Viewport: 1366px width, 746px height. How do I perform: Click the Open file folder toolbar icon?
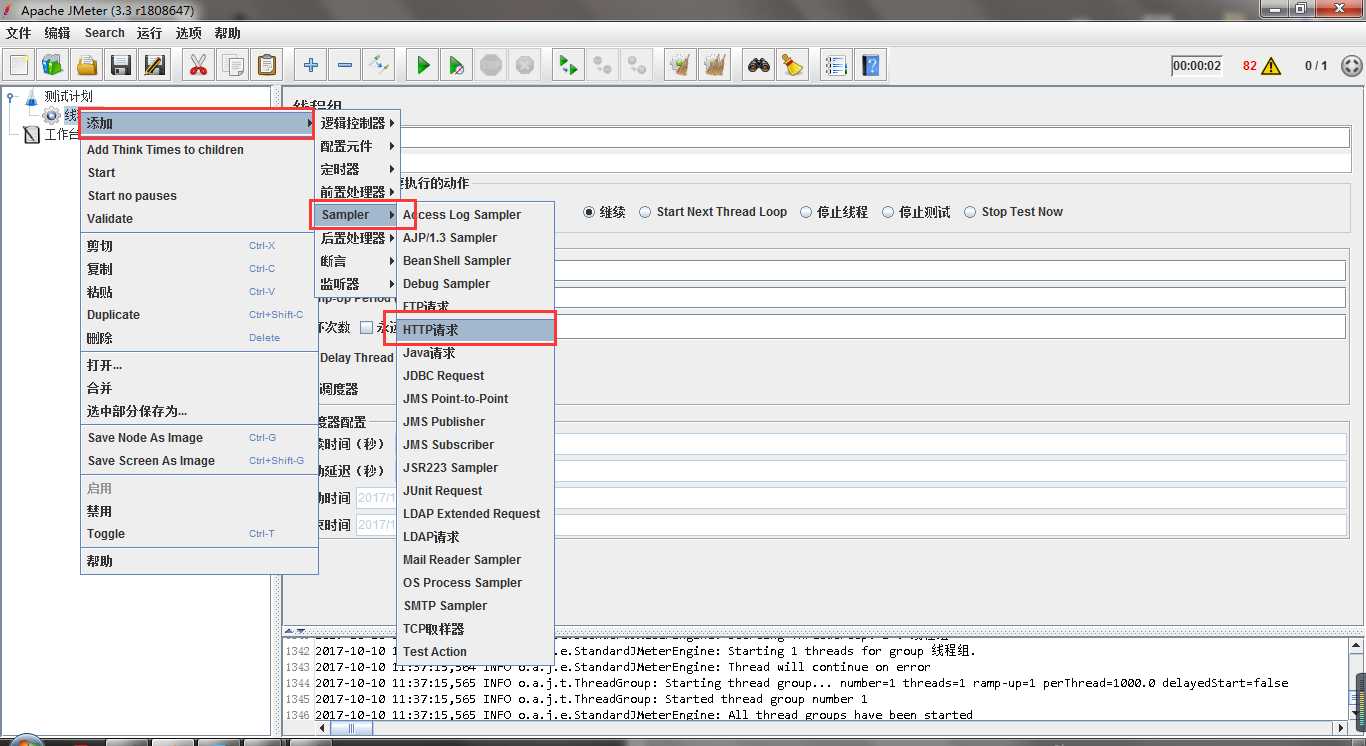(87, 66)
